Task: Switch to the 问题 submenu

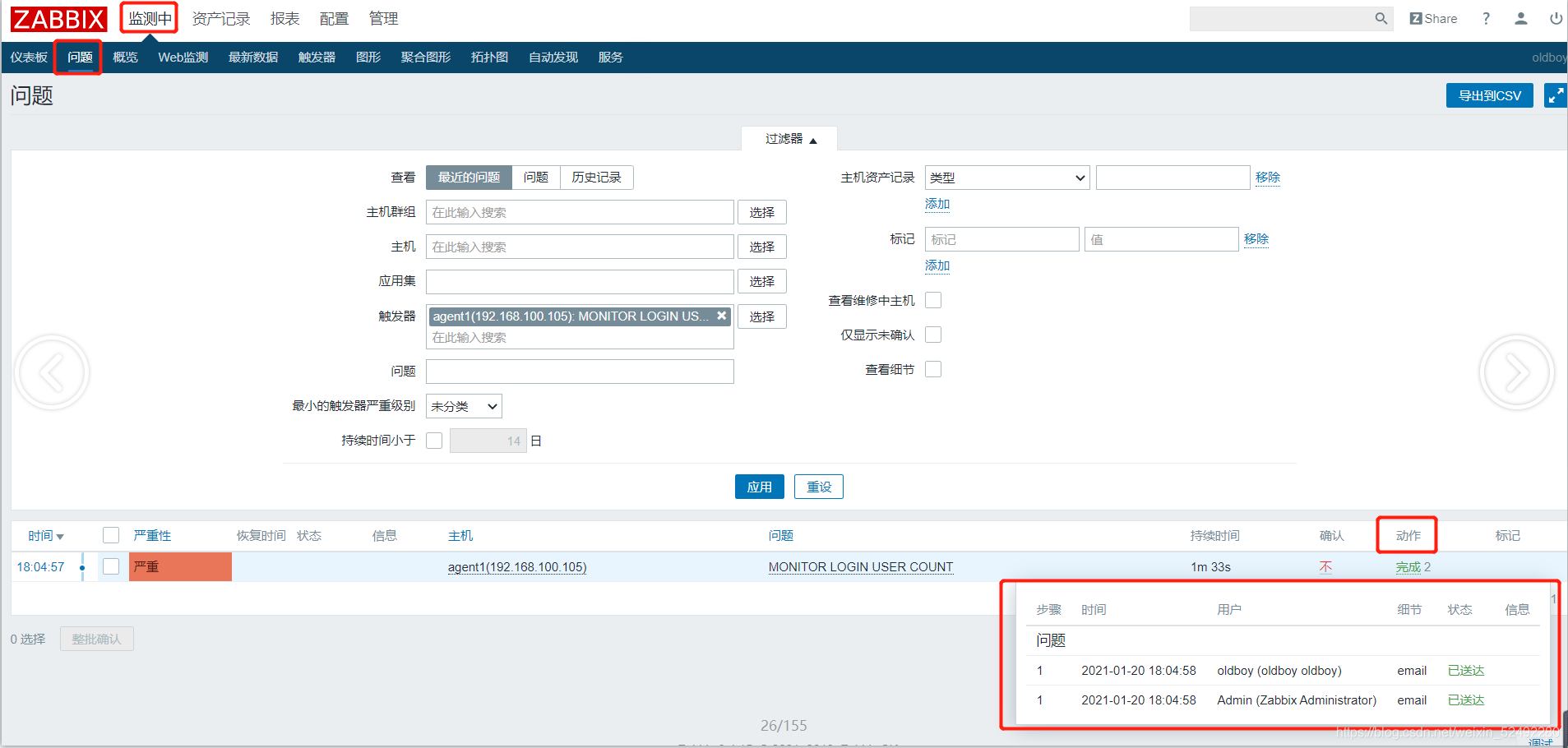Action: click(x=80, y=57)
